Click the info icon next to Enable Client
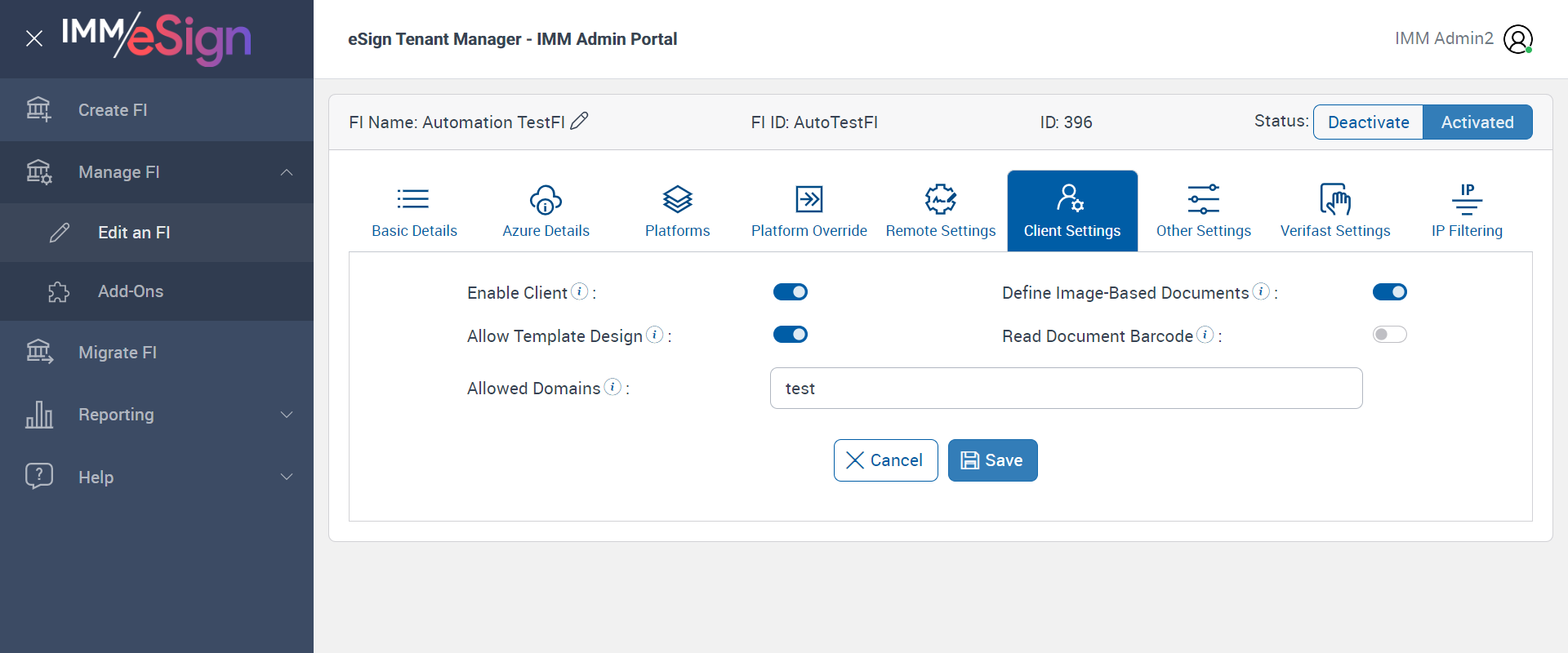Viewport: 1568px width, 653px height. pyautogui.click(x=579, y=291)
